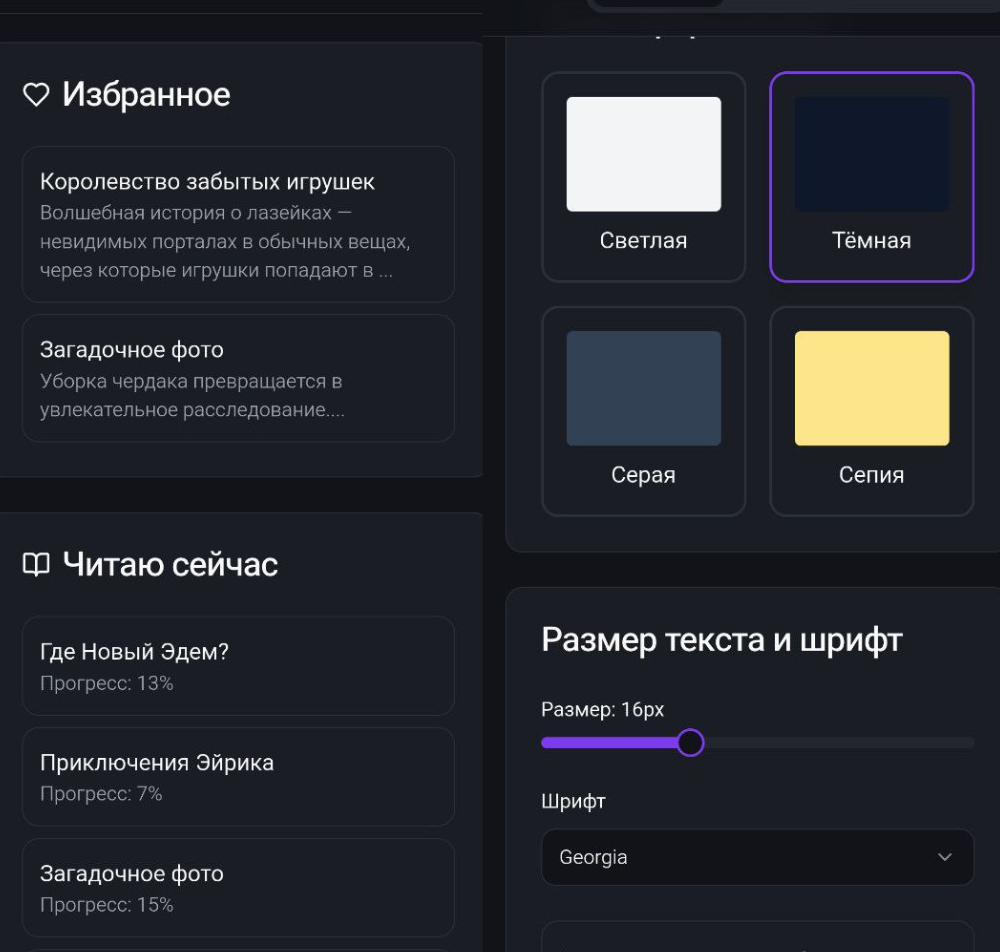Click the Размер текста и шрифт heading
The width and height of the screenshot is (1000, 952).
coord(721,640)
